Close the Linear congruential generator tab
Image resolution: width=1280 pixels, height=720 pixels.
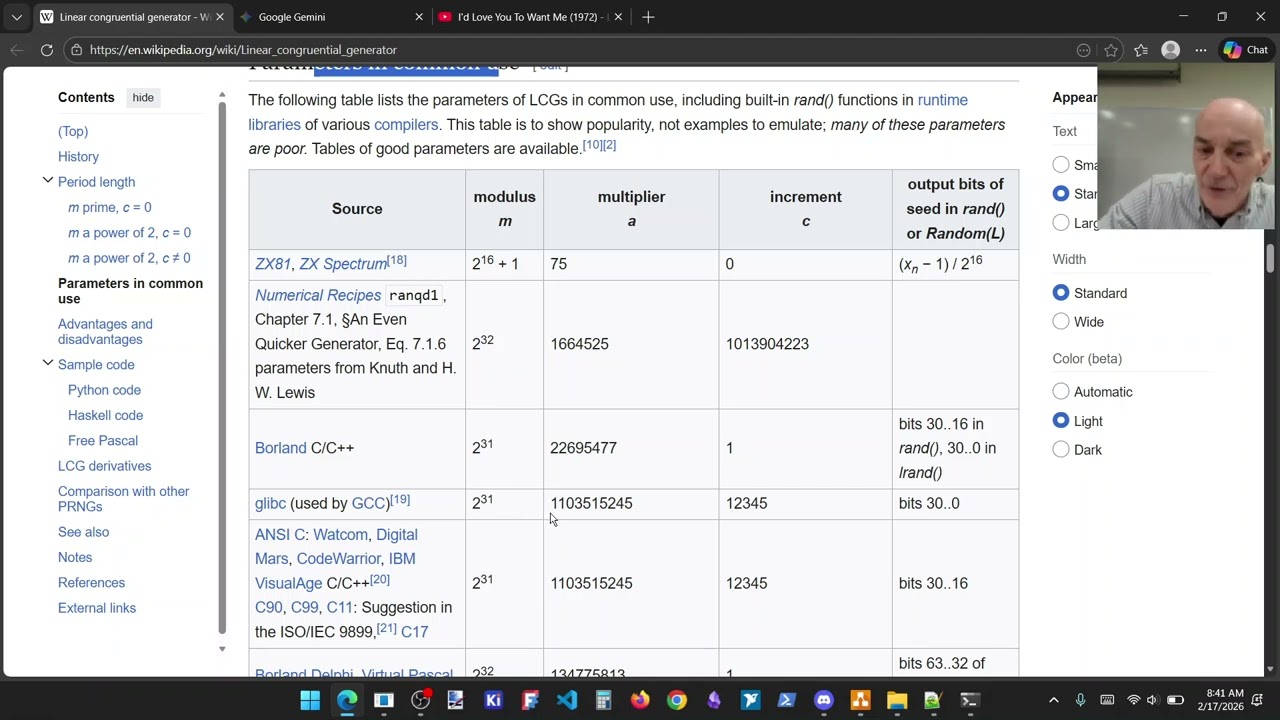click(219, 17)
